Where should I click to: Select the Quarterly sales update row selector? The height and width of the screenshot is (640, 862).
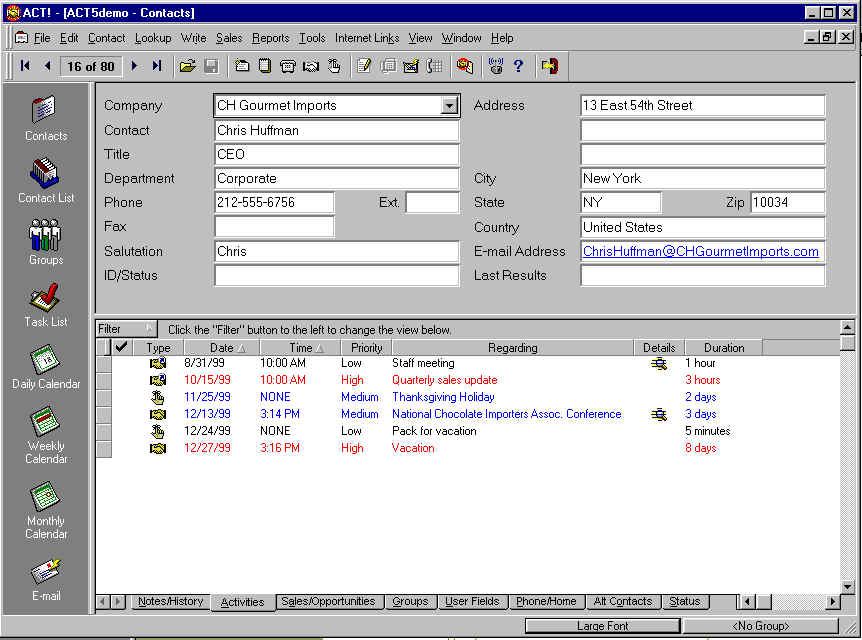[x=104, y=380]
